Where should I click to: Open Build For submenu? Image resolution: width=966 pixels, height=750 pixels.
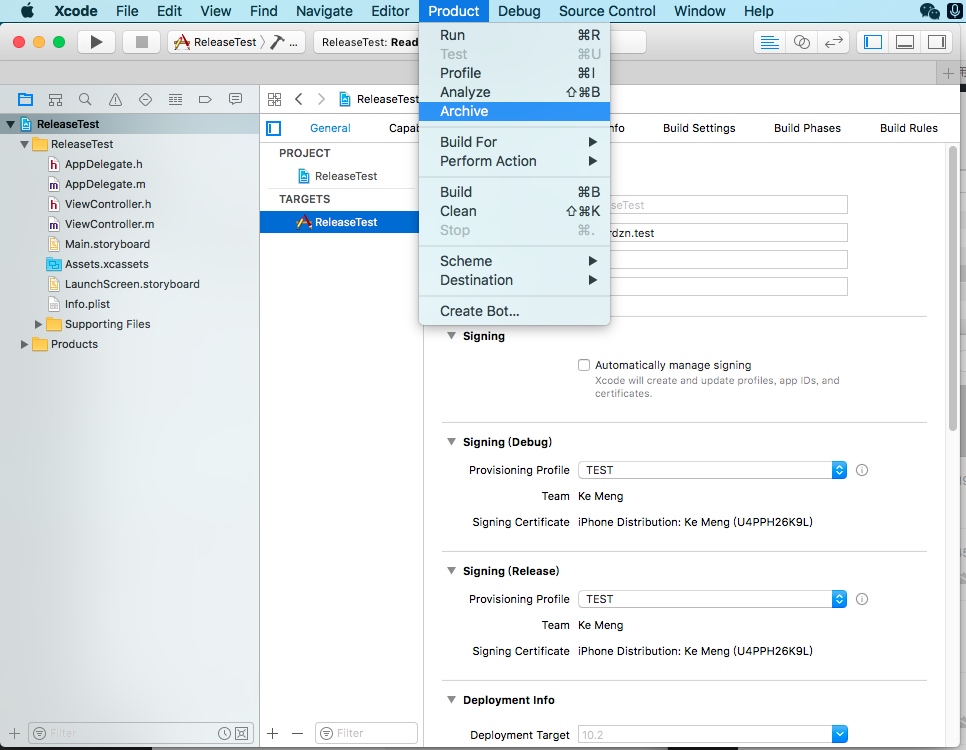pos(514,142)
